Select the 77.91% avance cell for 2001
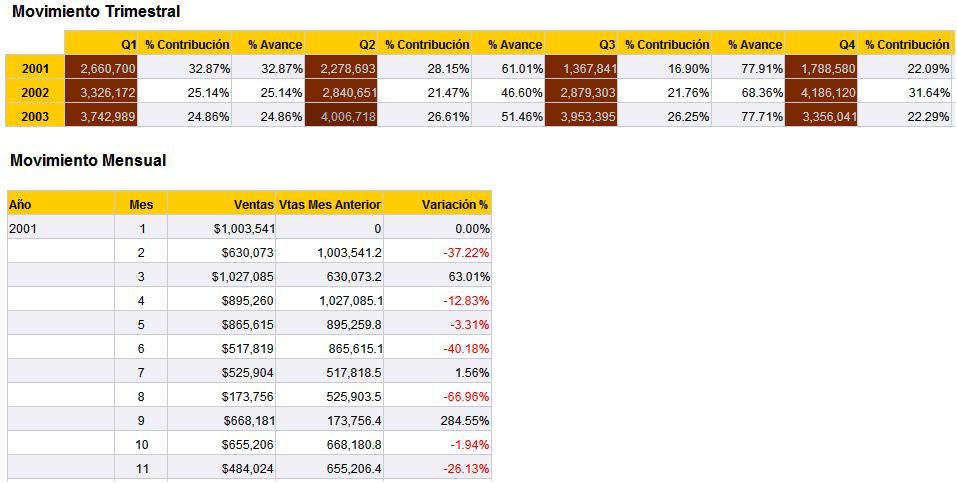The image size is (957, 483). [749, 68]
